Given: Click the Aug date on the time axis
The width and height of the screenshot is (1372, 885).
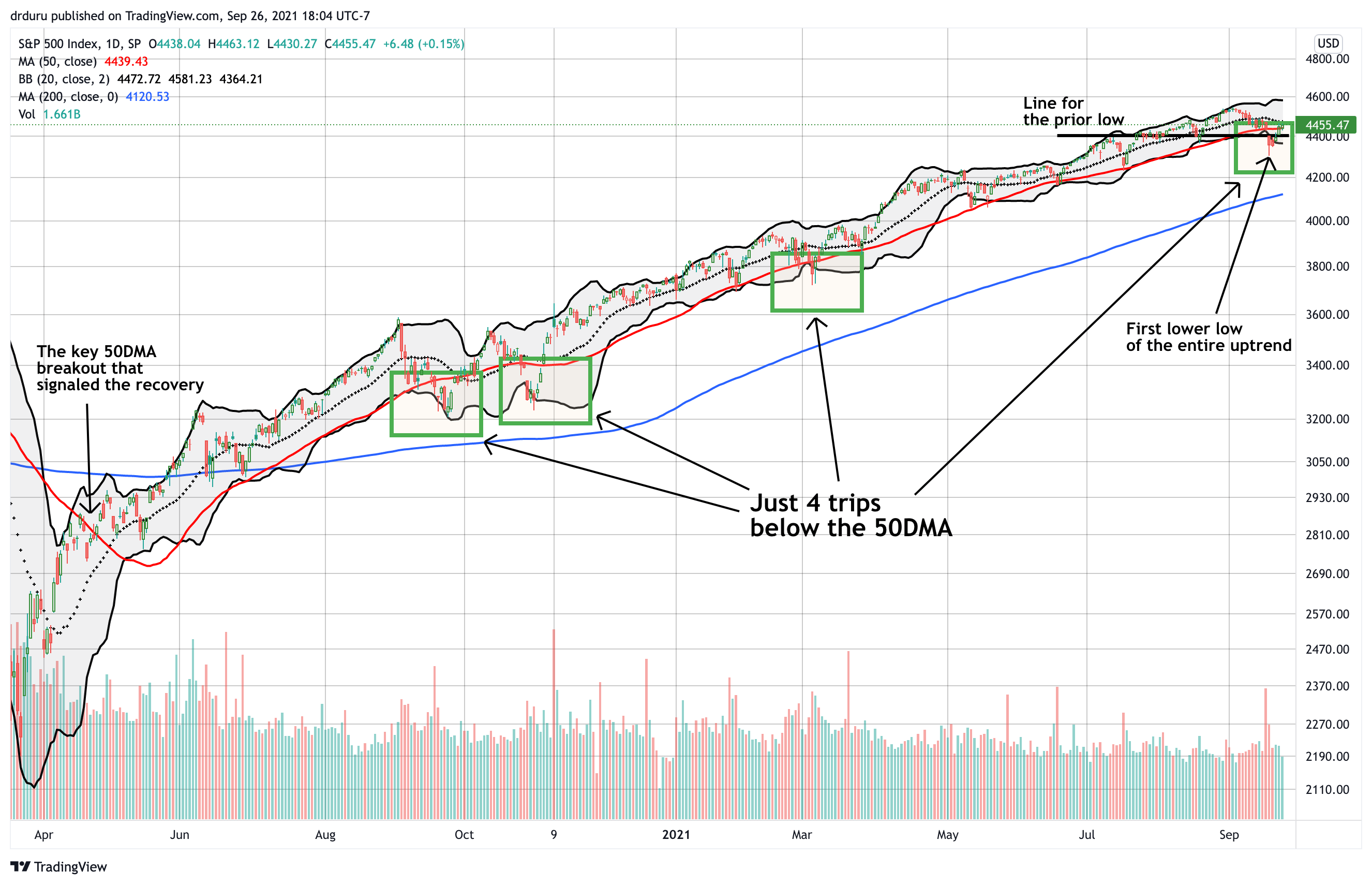Looking at the screenshot, I should click(x=325, y=835).
